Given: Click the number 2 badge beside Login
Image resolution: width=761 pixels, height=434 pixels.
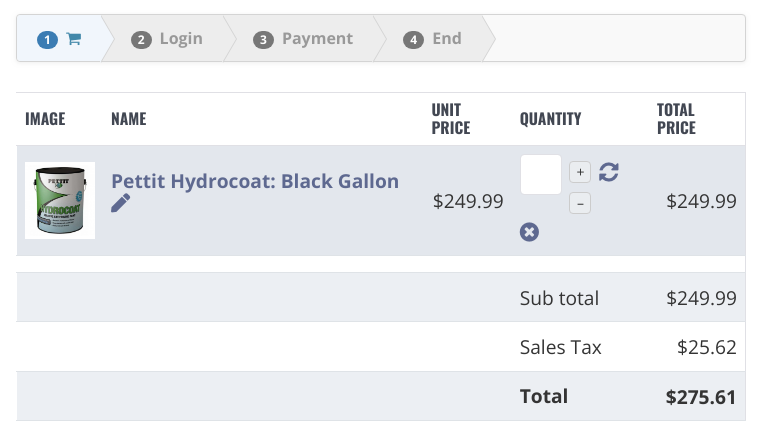Looking at the screenshot, I should click(141, 40).
